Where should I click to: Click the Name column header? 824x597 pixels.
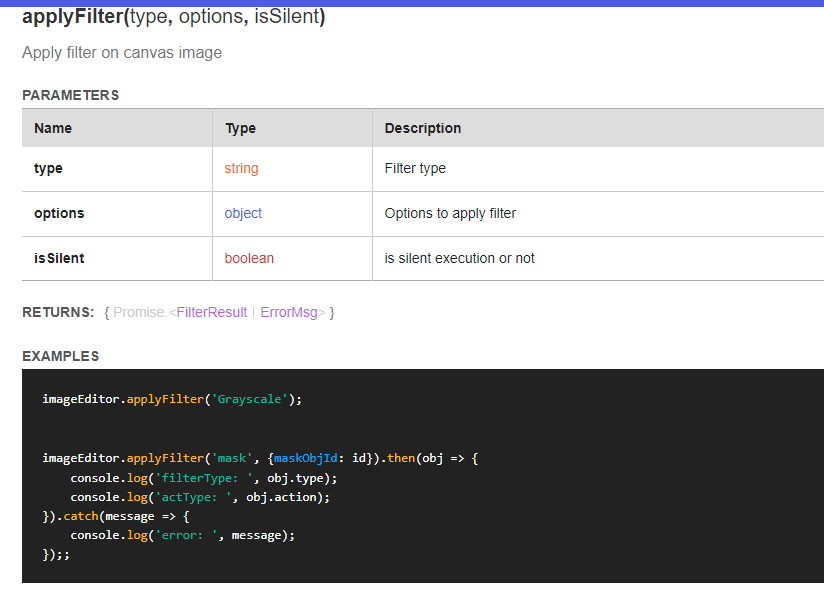pyautogui.click(x=52, y=128)
